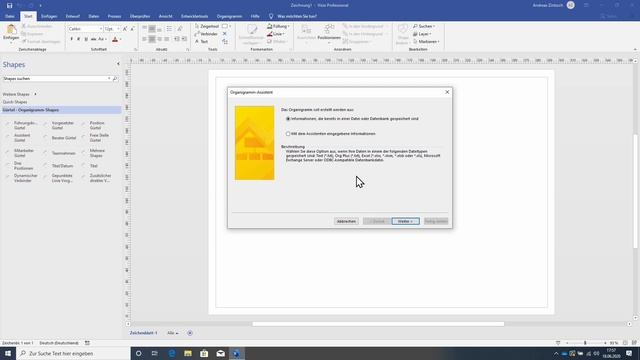Screen dimensions: 640x360
Task: Open the Suchen dropdown in Bearbeiten group
Action: pos(424,26)
